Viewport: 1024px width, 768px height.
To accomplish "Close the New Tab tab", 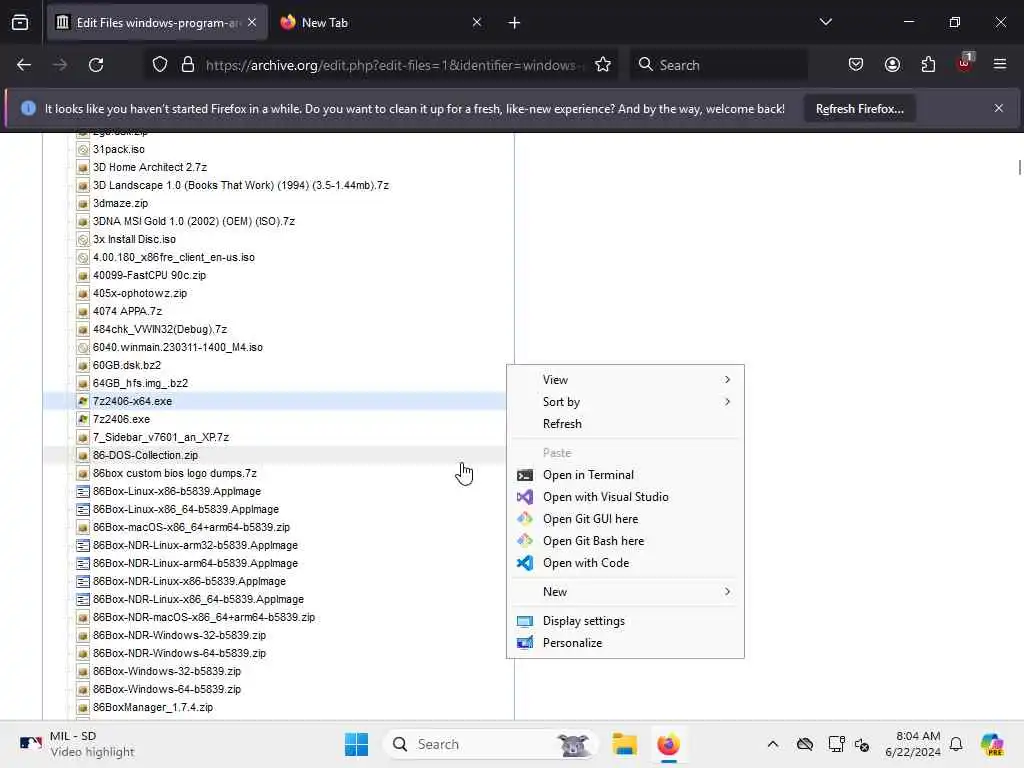I will point(477,23).
